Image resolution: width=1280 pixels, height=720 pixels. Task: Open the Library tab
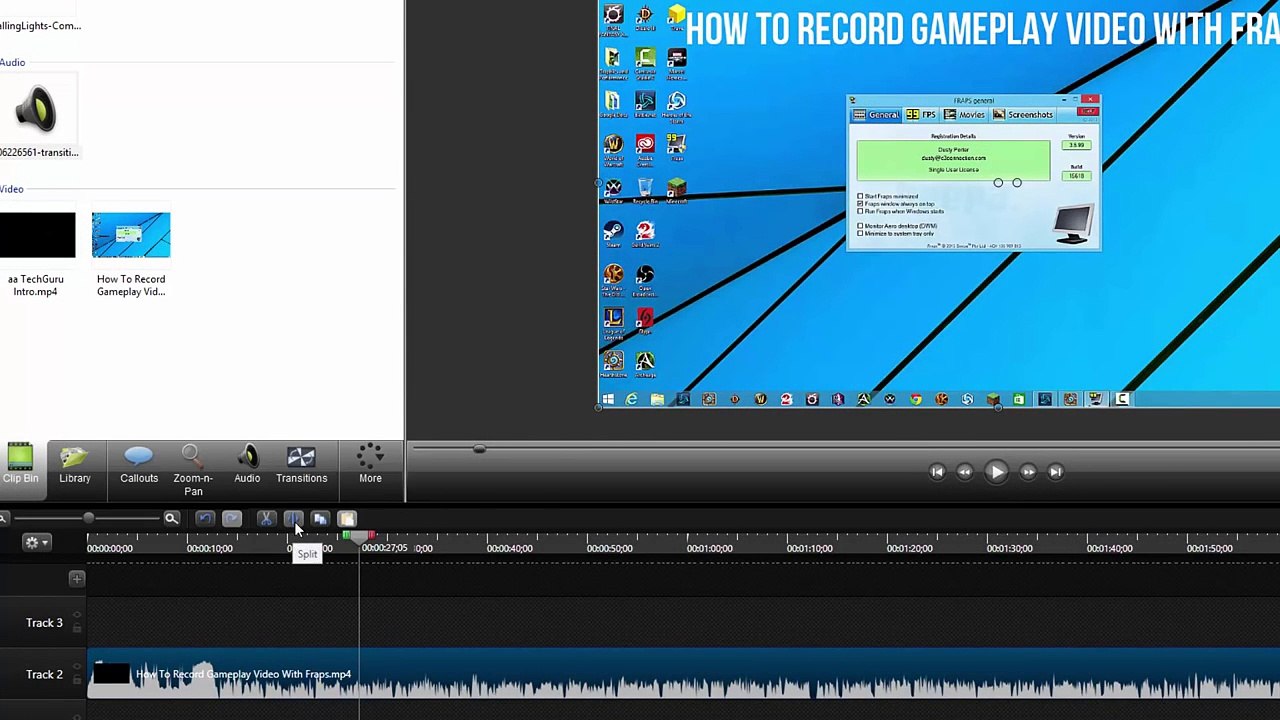(x=75, y=465)
